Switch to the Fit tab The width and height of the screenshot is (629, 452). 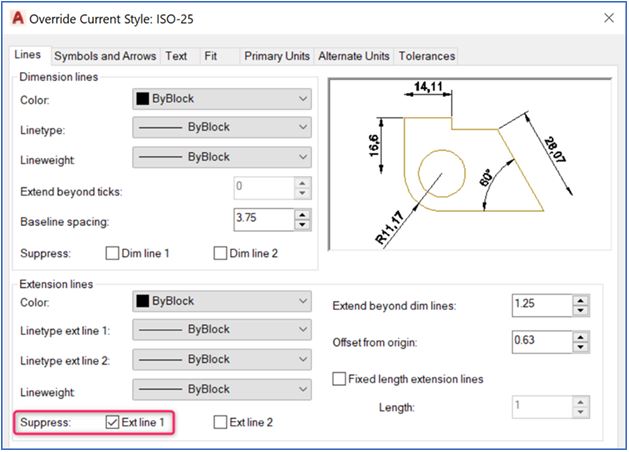(x=211, y=56)
